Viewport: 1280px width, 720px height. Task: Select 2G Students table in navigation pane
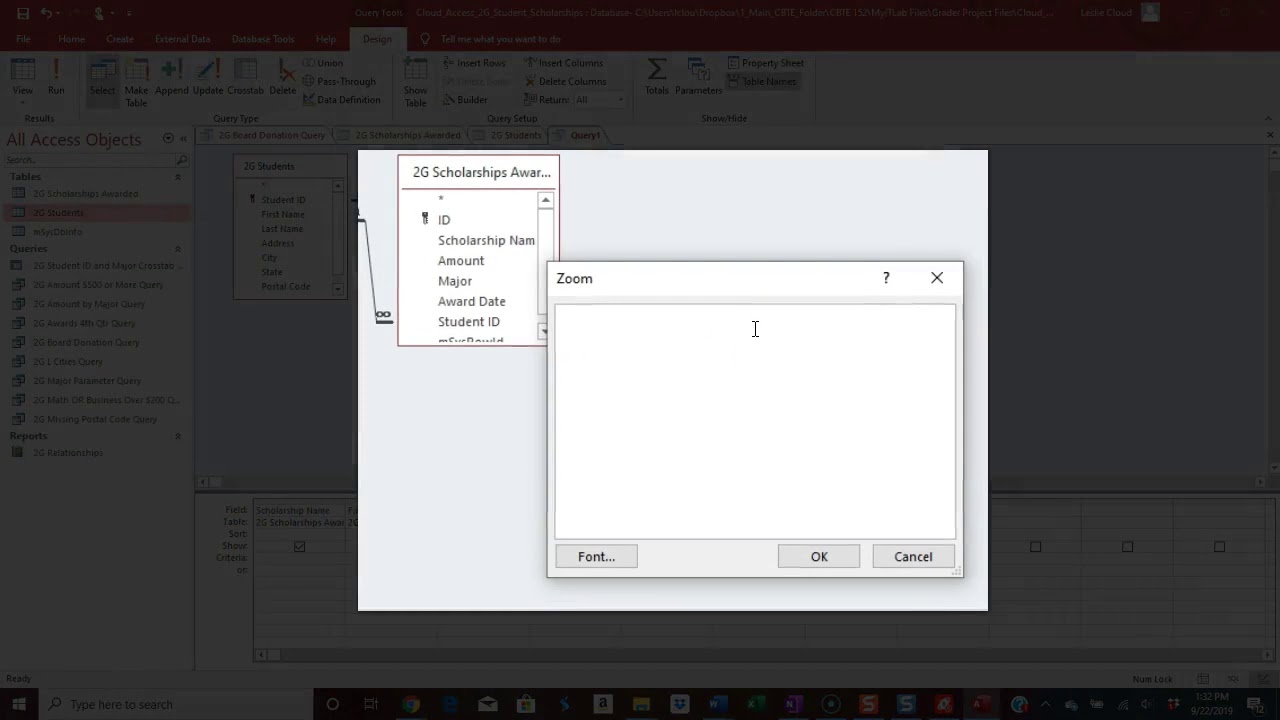click(97, 213)
